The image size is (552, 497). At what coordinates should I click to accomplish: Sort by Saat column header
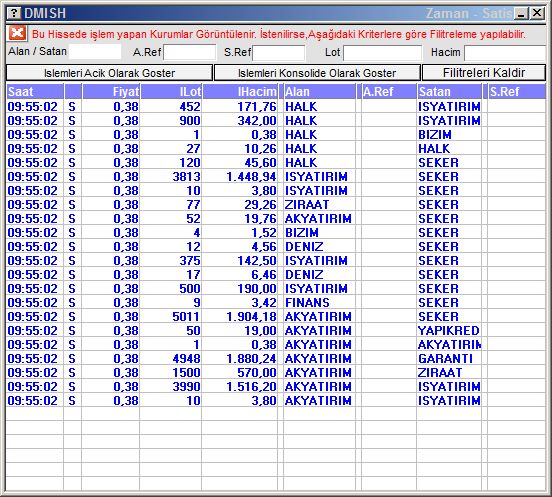click(34, 92)
